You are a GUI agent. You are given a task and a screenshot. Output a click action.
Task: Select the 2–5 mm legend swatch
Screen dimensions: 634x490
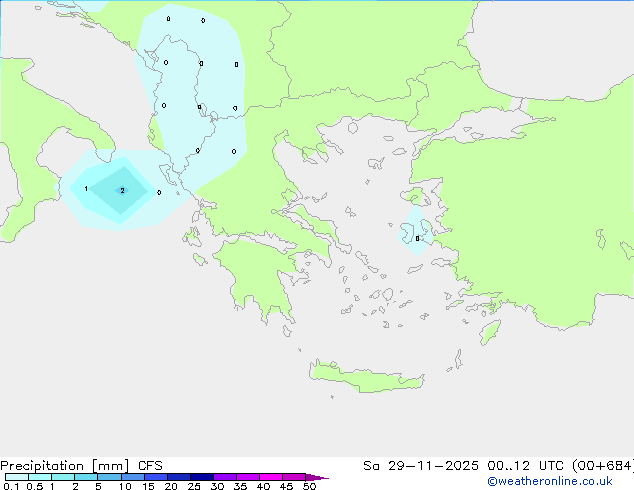[x=86, y=477]
